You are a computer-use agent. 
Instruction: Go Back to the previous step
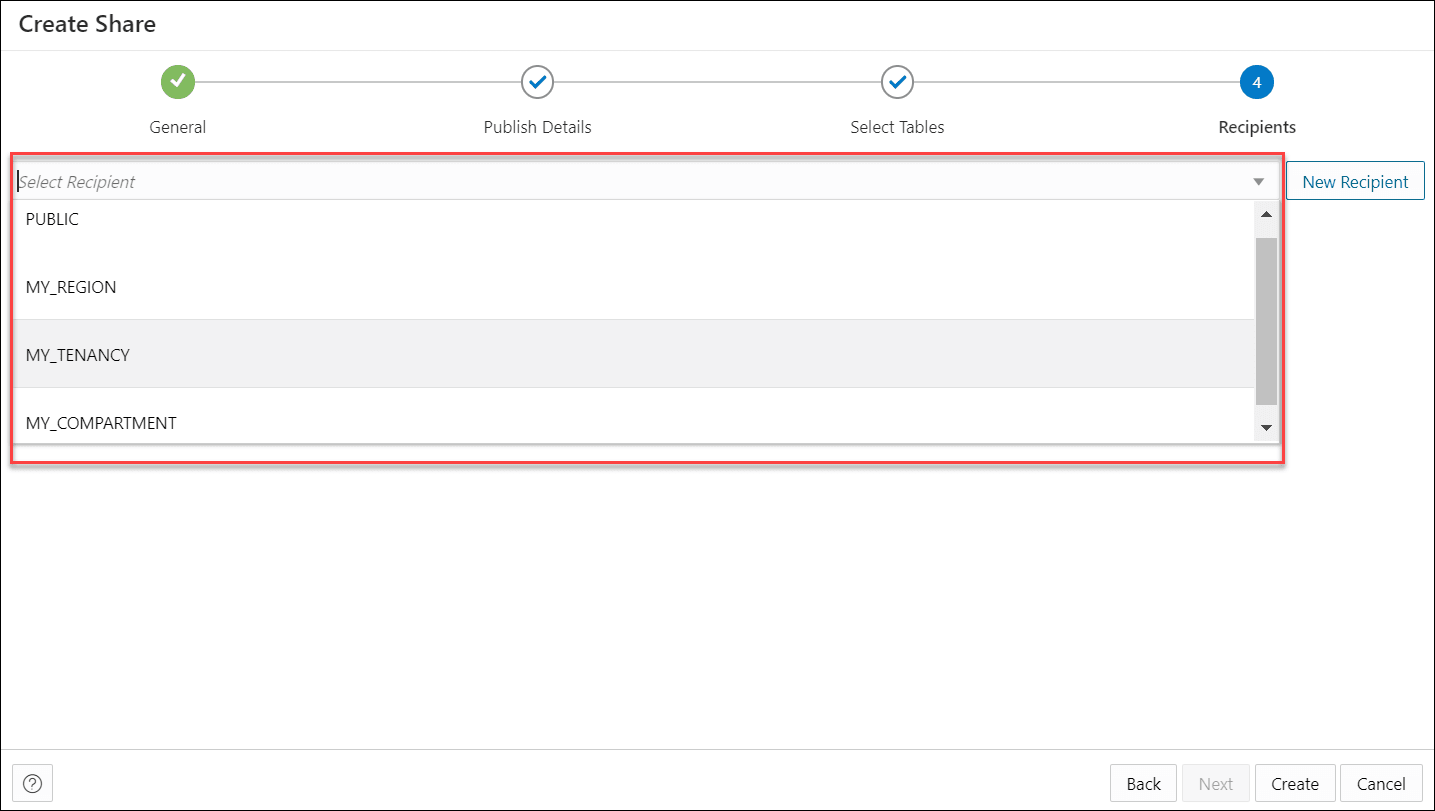(1142, 783)
